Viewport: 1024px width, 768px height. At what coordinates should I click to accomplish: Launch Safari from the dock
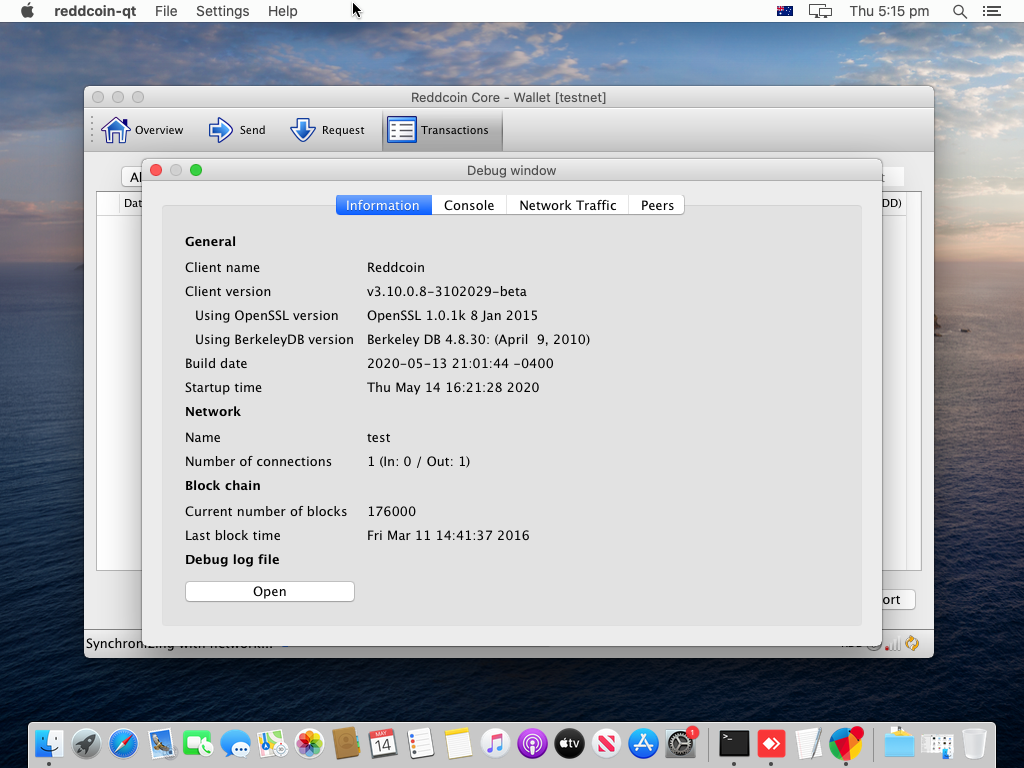point(123,744)
